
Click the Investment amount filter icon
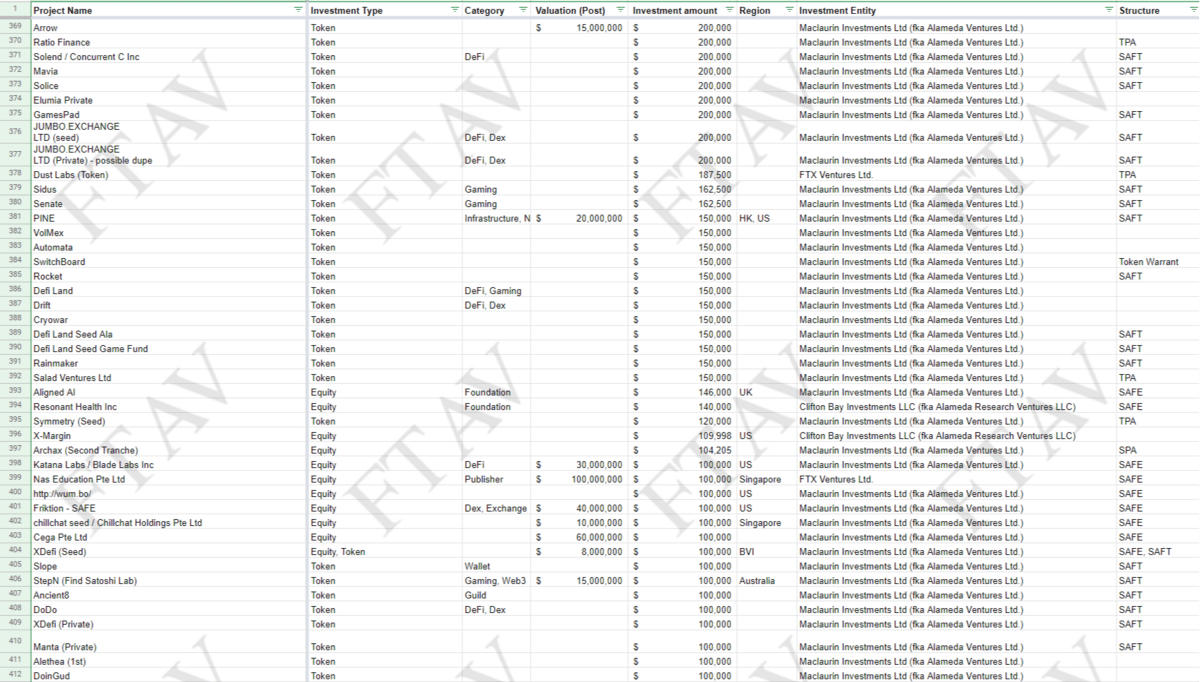pyautogui.click(x=728, y=10)
